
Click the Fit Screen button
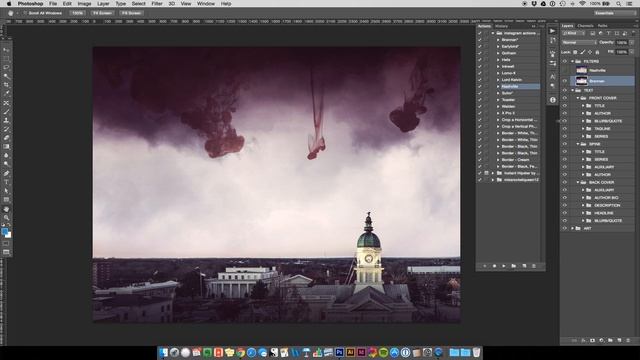(102, 13)
